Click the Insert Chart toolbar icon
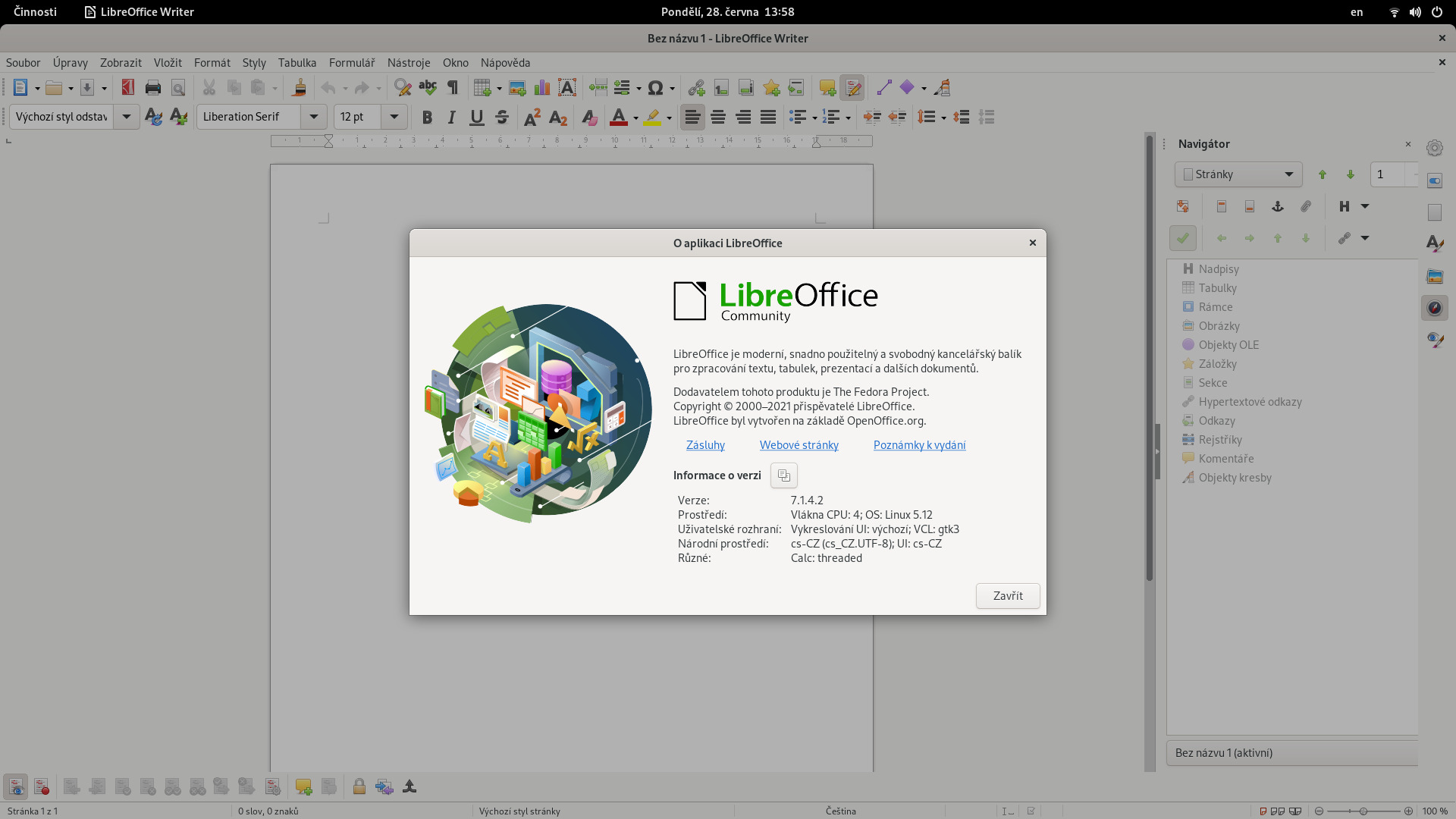 point(542,88)
